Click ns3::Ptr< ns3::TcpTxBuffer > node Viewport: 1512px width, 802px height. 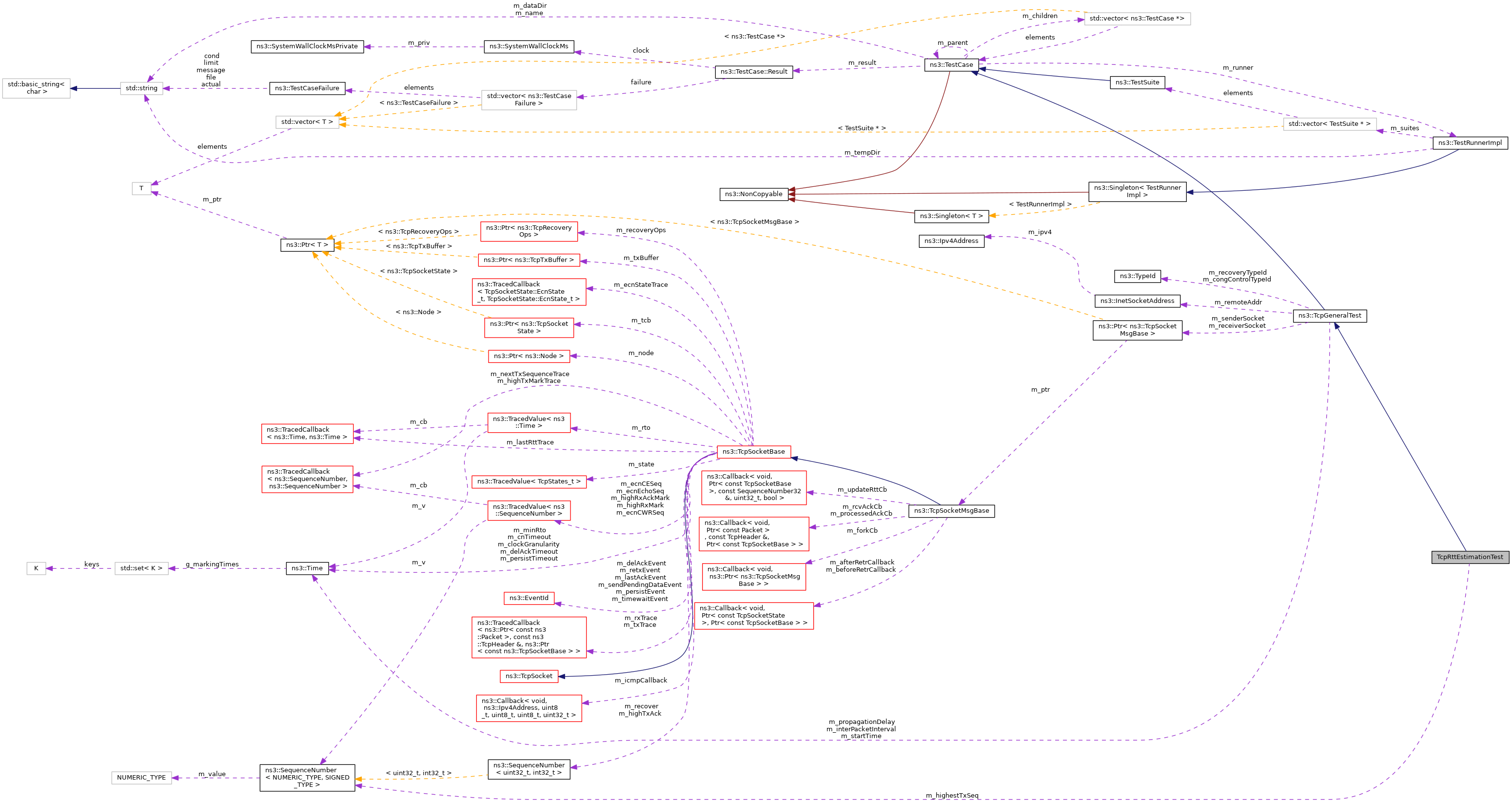pyautogui.click(x=528, y=260)
